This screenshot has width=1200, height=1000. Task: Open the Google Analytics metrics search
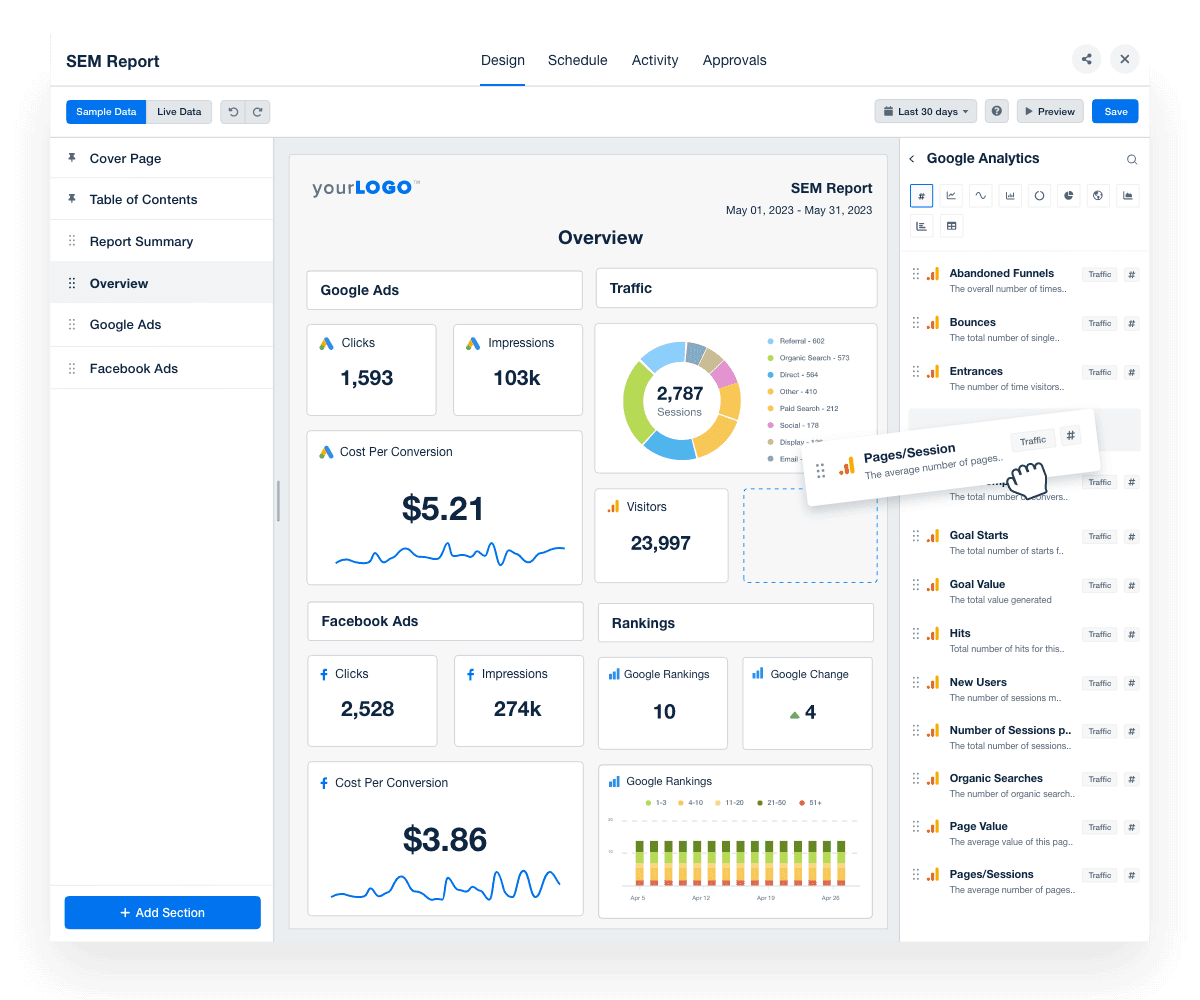coord(1131,159)
